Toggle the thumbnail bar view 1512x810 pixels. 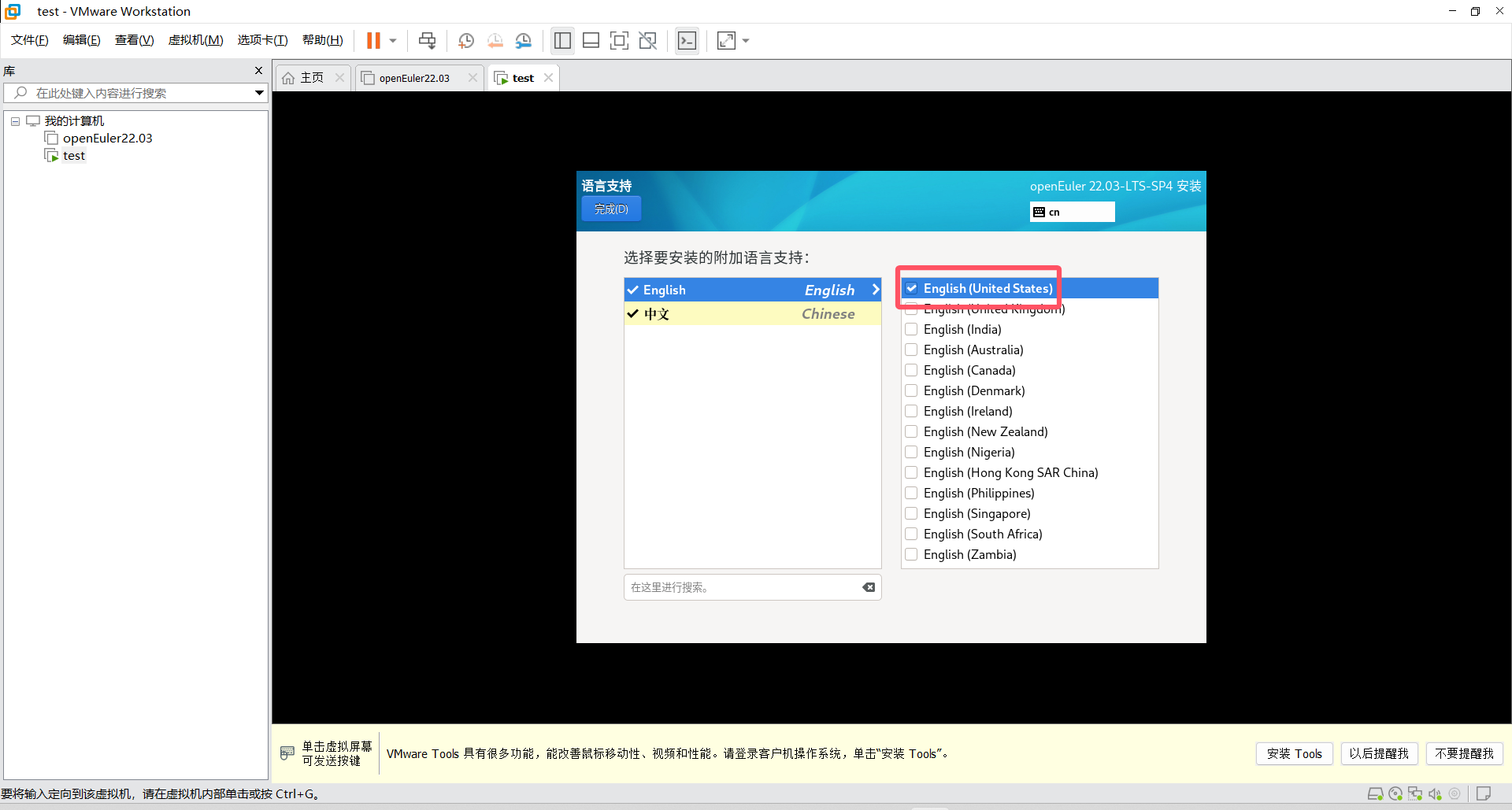[x=591, y=40]
